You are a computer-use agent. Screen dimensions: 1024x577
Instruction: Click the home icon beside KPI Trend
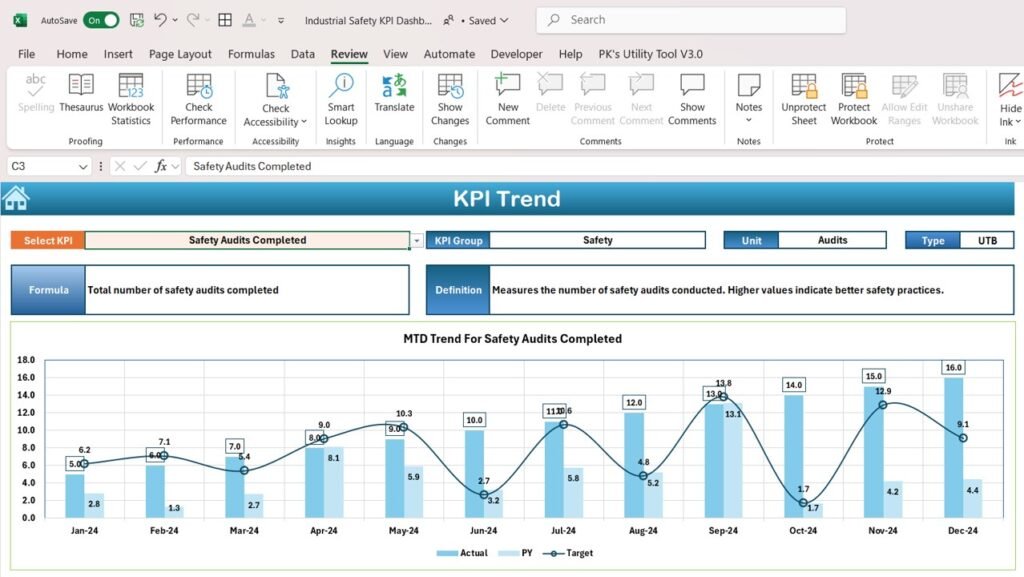[16, 198]
